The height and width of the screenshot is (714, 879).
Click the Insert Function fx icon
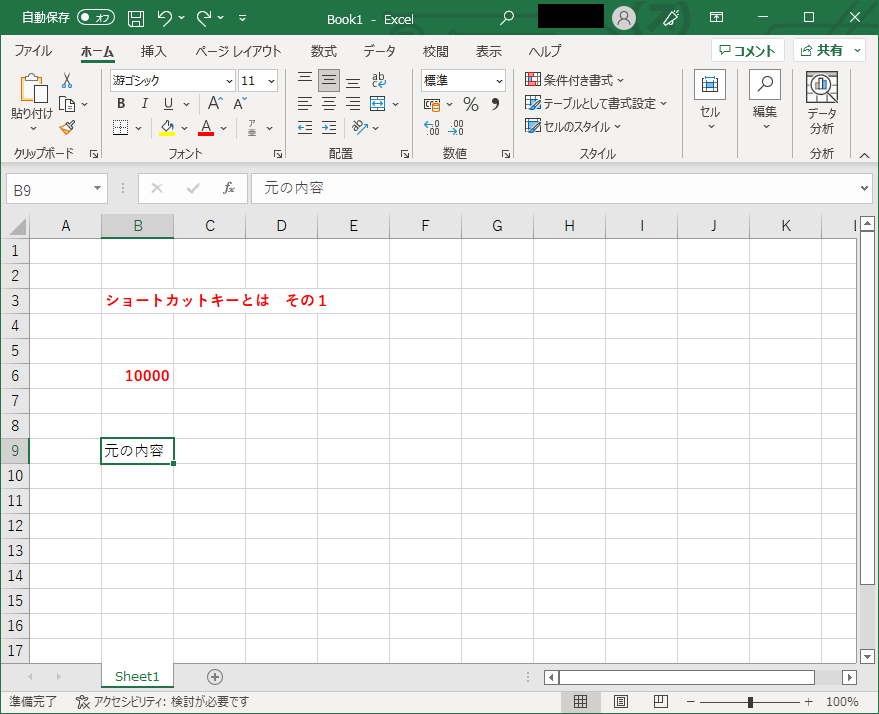(x=229, y=188)
